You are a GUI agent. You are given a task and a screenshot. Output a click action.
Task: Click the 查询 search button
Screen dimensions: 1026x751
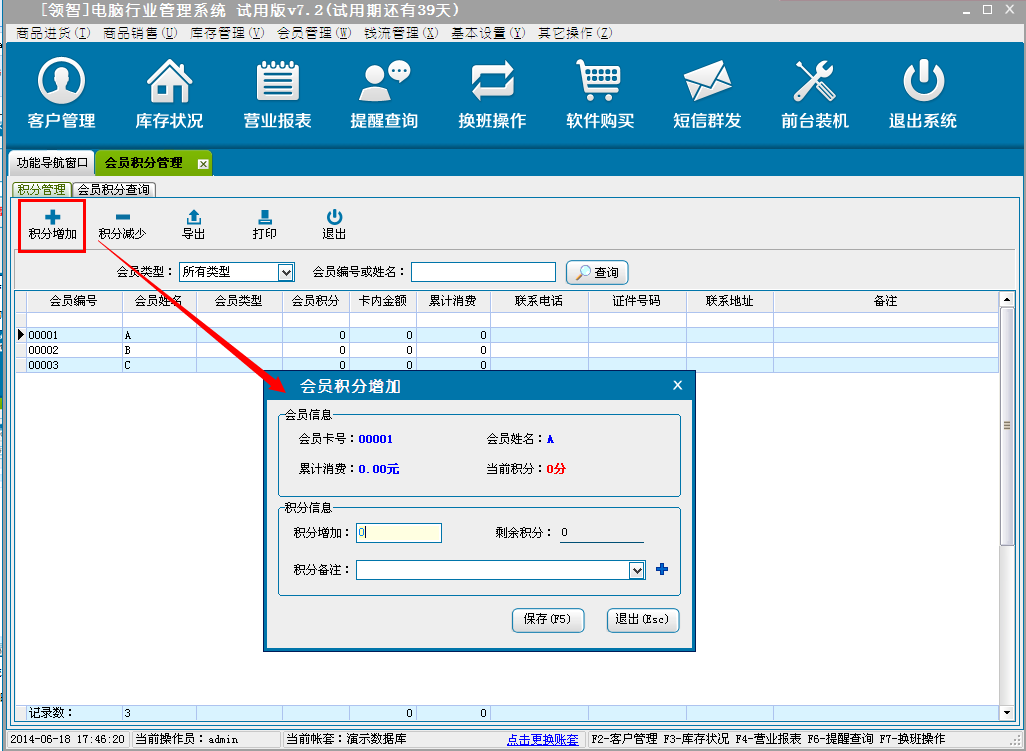(597, 272)
